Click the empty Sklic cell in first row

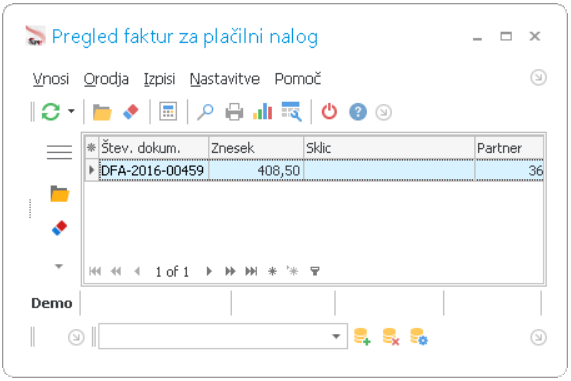coord(389,170)
